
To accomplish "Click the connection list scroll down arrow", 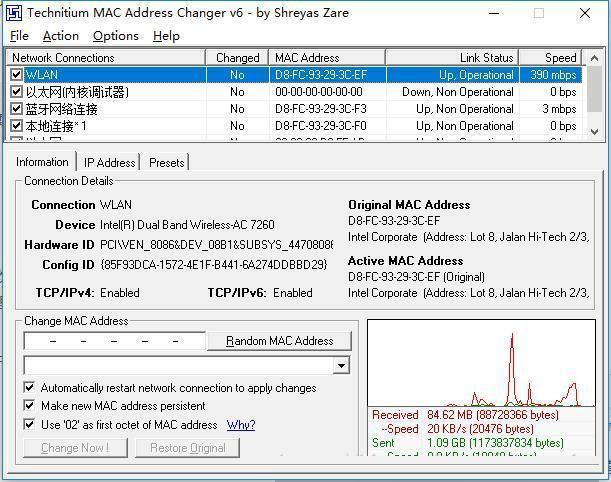I will pyautogui.click(x=594, y=131).
